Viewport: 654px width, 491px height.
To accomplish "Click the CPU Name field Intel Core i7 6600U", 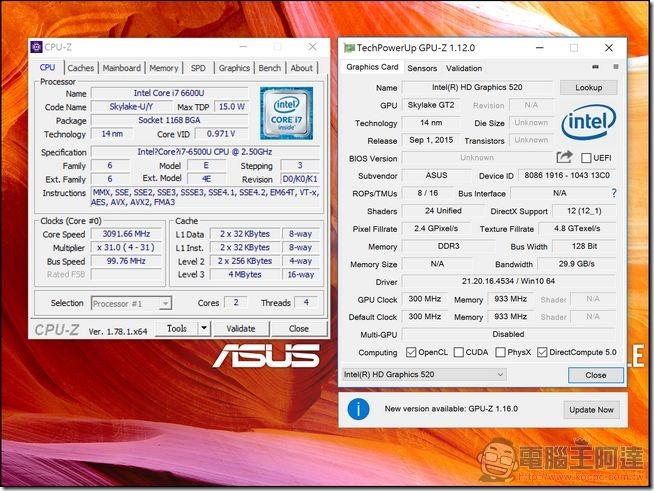I will tap(169, 93).
